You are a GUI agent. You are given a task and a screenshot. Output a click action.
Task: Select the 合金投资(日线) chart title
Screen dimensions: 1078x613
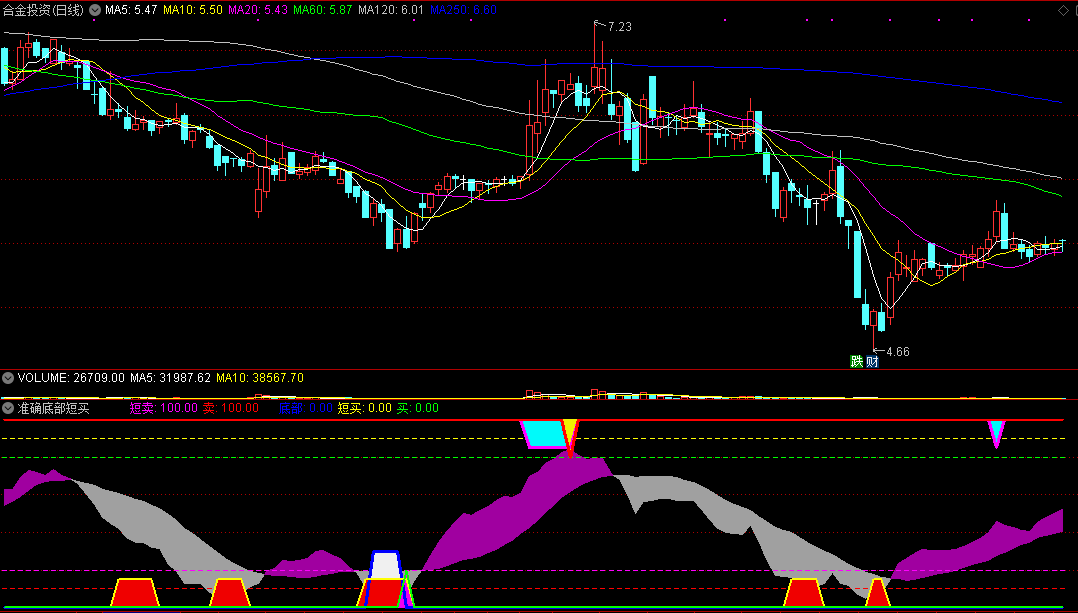point(43,10)
